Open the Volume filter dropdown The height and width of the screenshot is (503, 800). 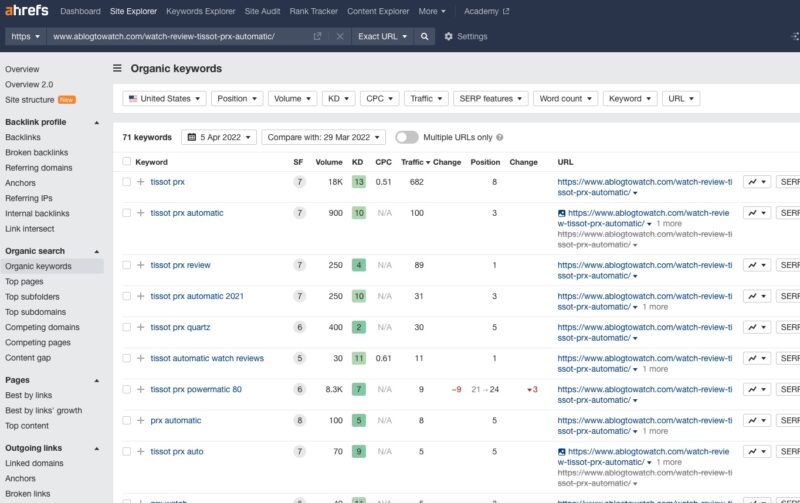click(x=292, y=98)
